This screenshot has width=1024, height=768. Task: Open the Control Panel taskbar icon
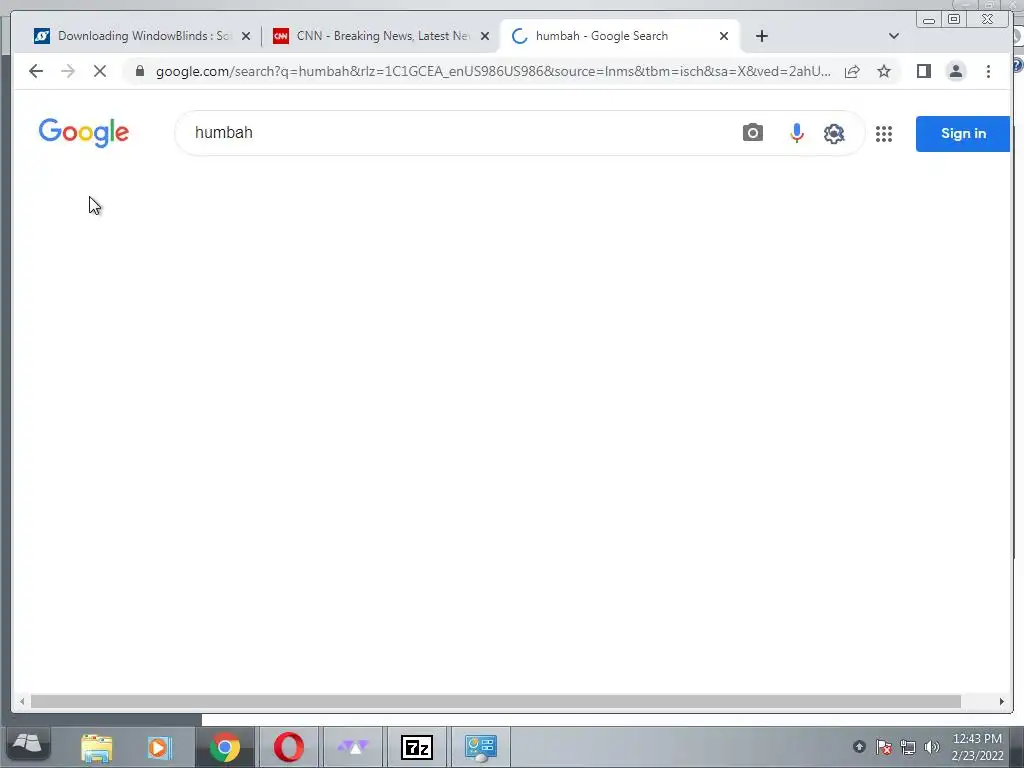pos(481,747)
